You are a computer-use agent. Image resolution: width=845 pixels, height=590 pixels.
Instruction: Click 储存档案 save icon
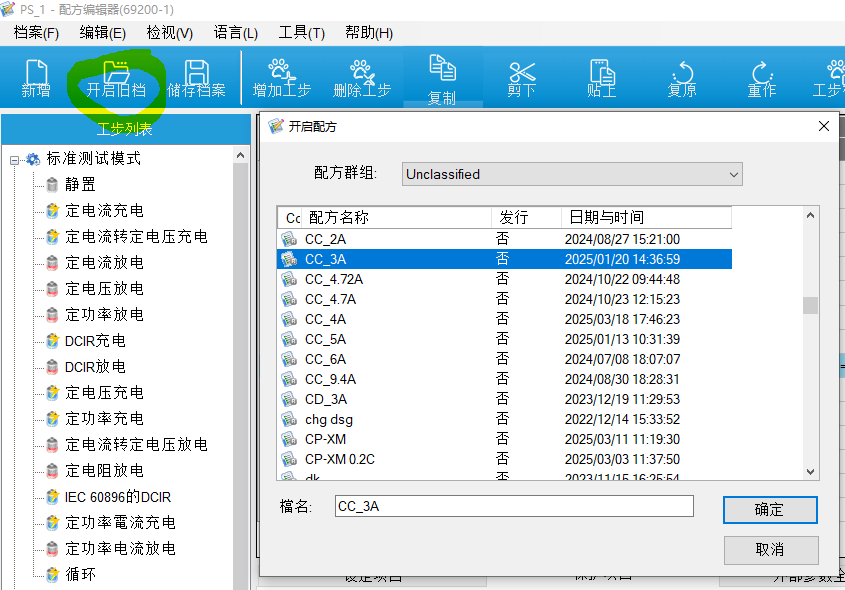pos(196,79)
